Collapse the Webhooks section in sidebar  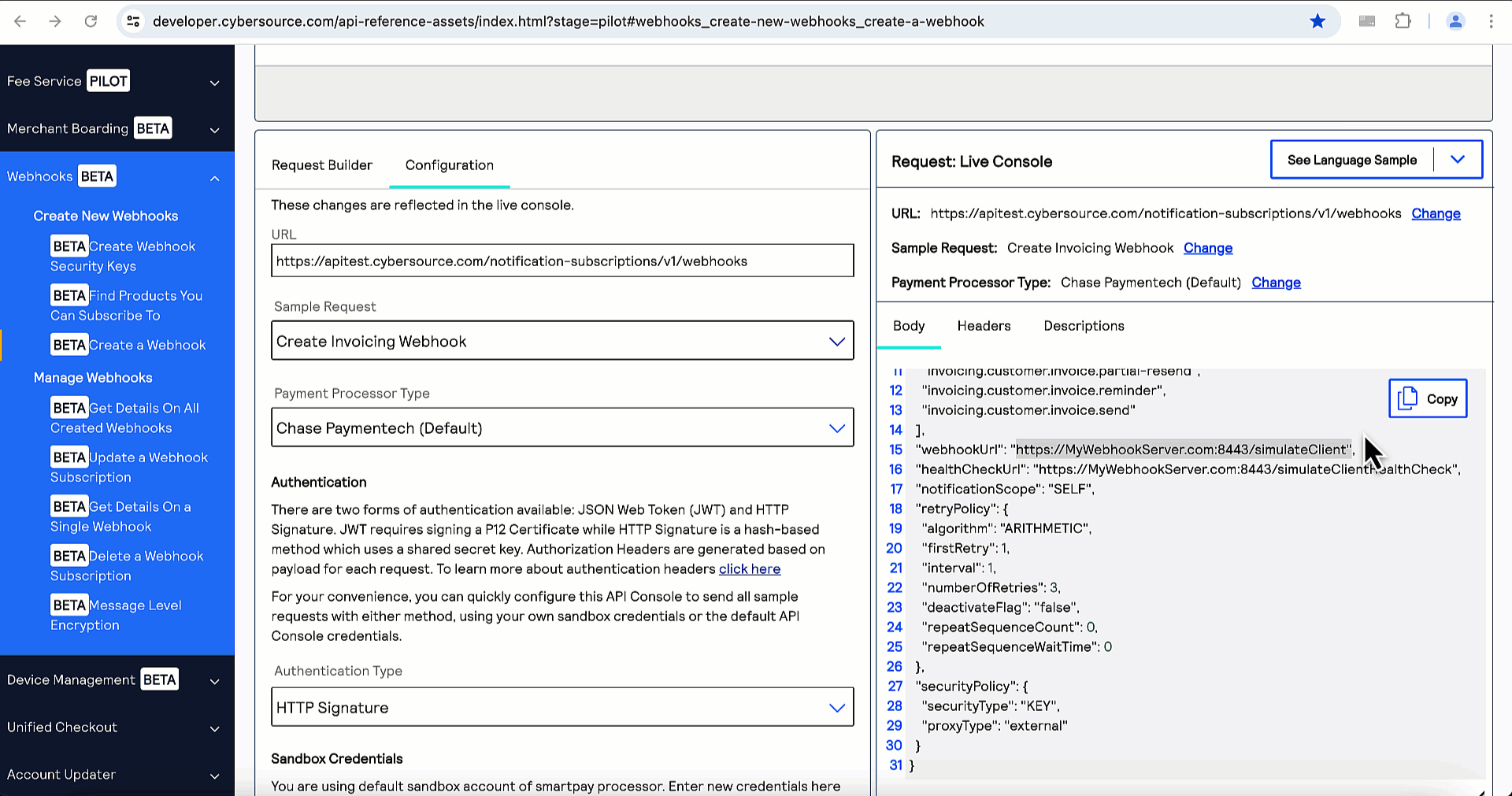click(x=214, y=178)
